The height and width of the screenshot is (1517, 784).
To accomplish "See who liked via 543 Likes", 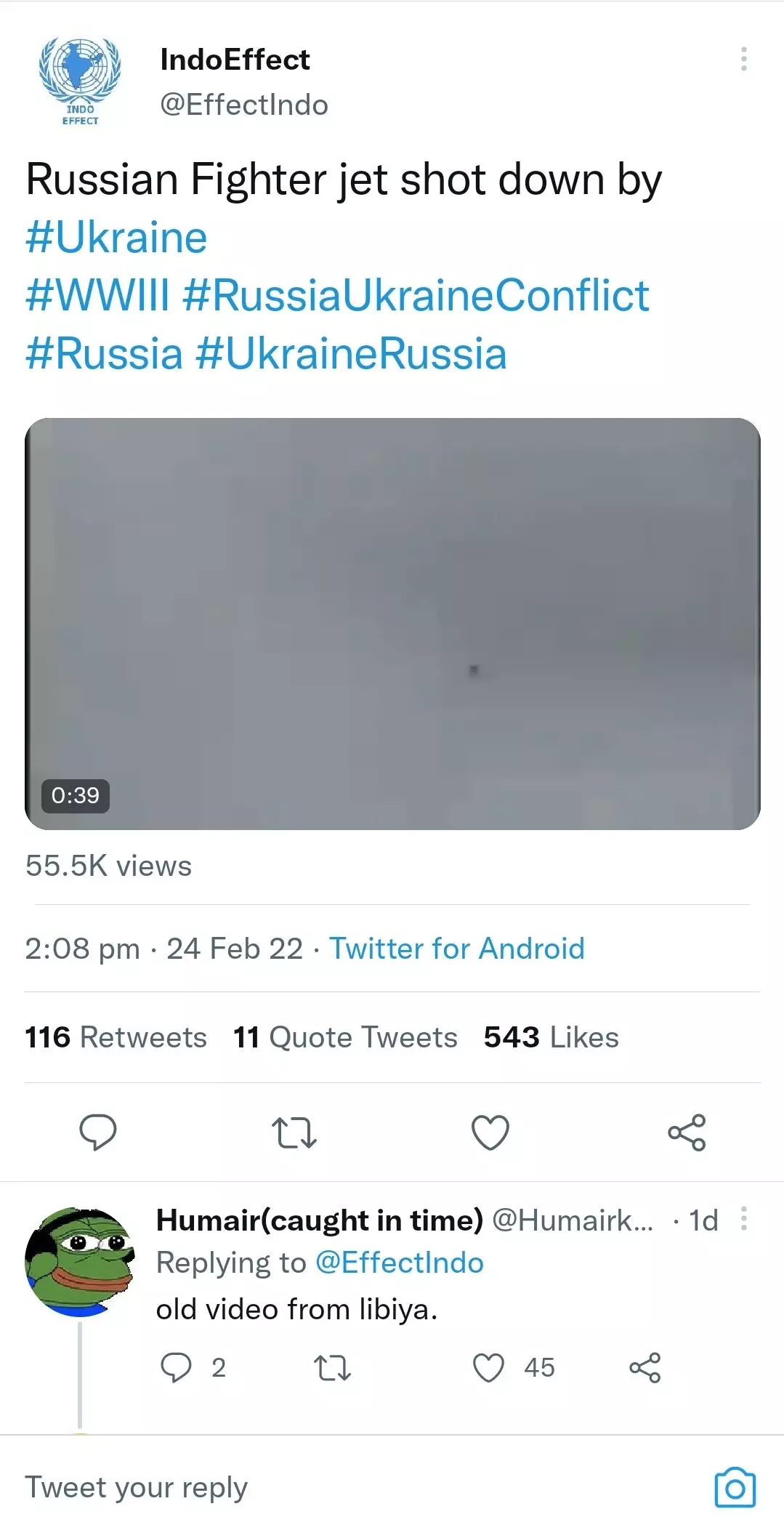I will click(551, 1037).
